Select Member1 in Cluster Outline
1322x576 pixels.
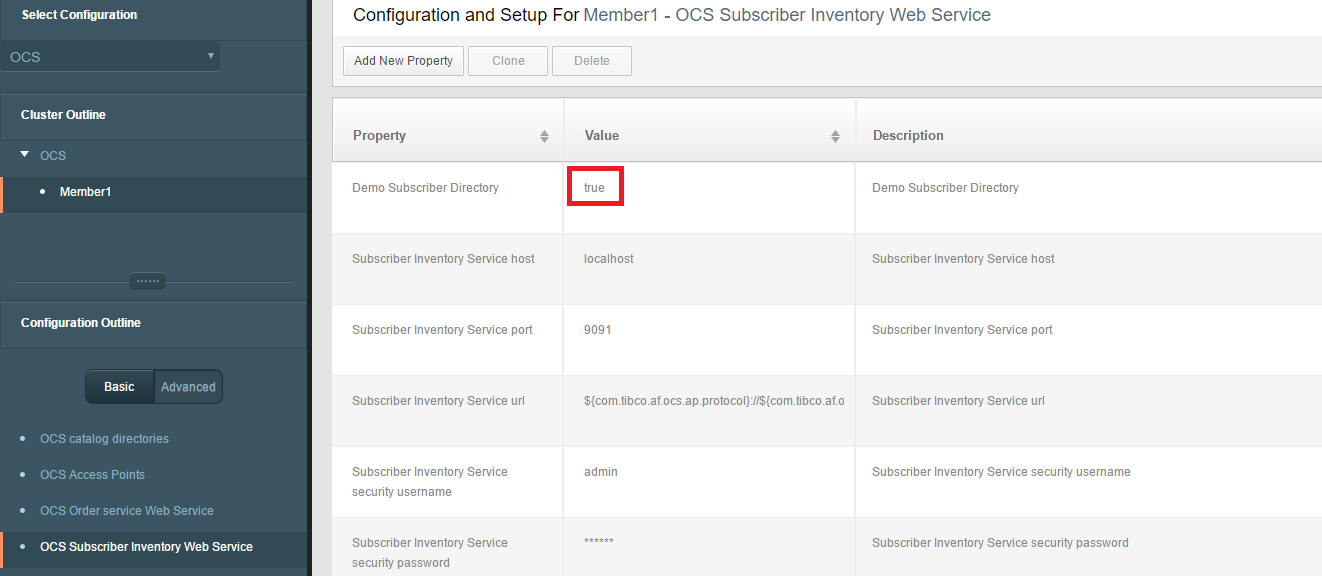coord(85,192)
